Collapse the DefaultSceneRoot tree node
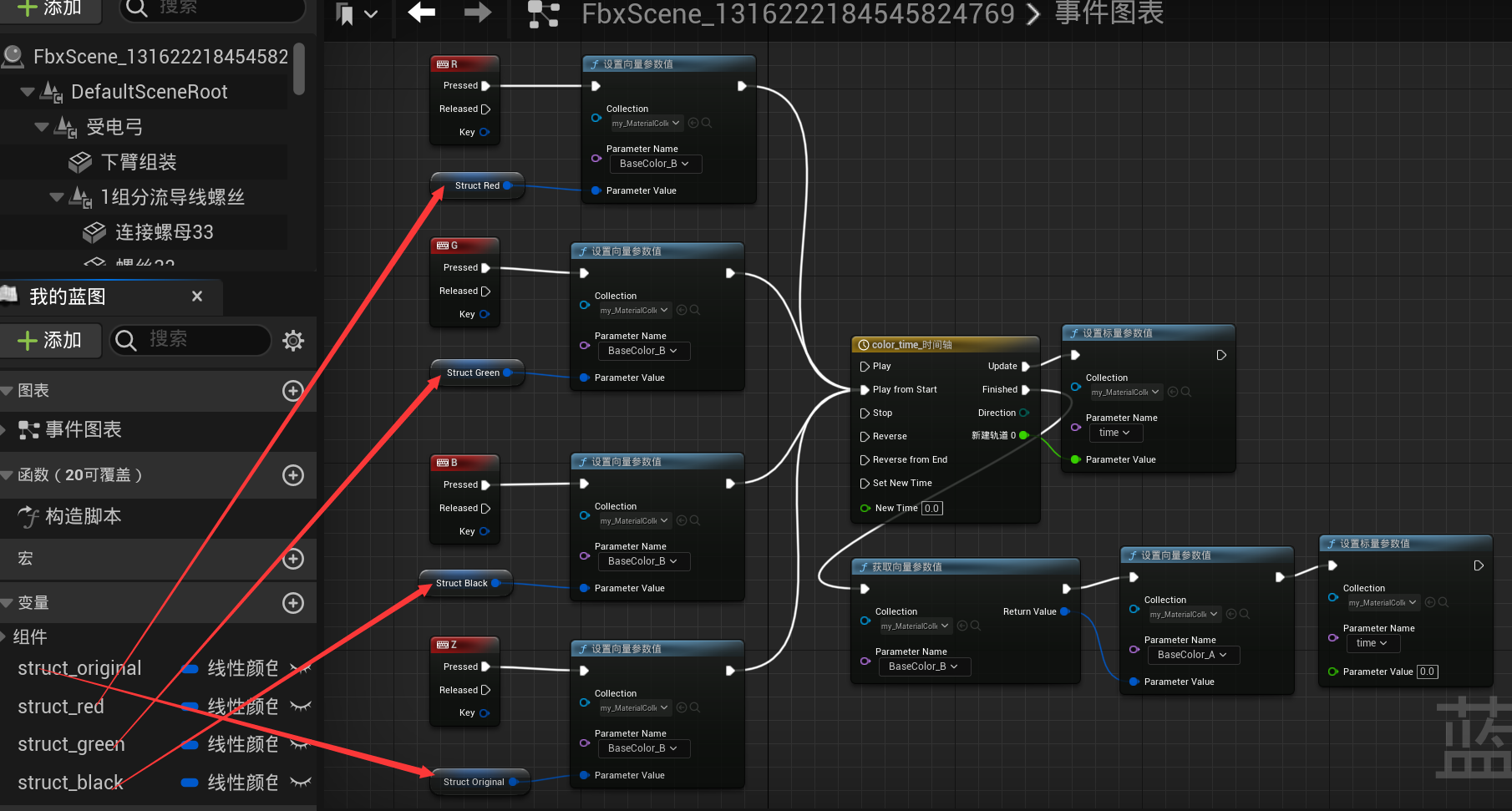1512x811 pixels. 27,92
